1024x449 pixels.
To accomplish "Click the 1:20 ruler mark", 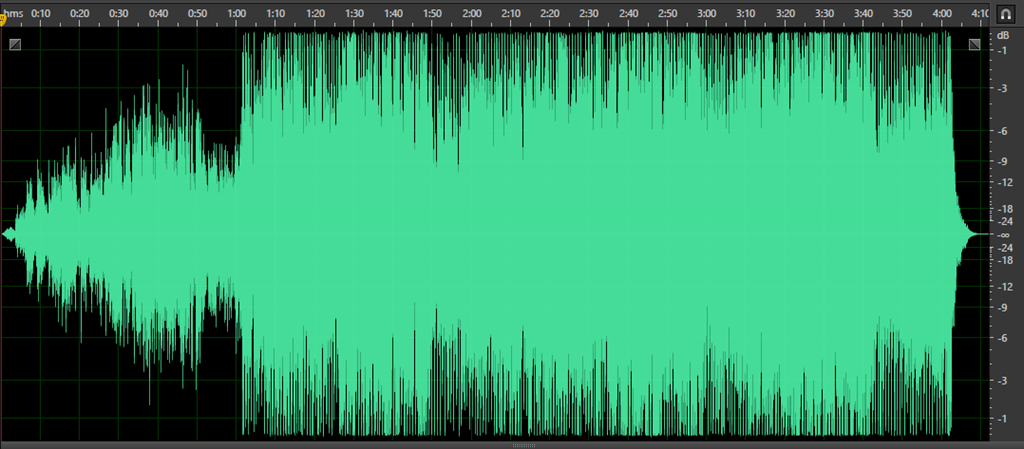I will 315,13.
